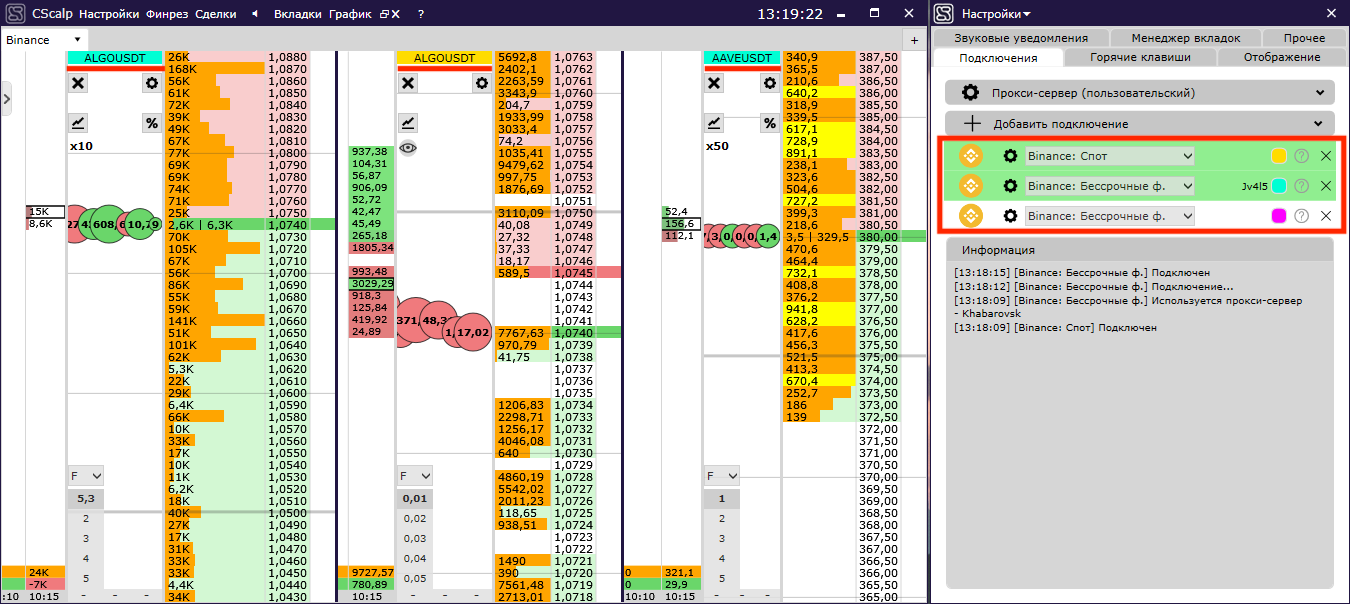The image size is (1350, 604).
Task: Click help icon in Jv4l5 connection row
Action: tap(1301, 186)
